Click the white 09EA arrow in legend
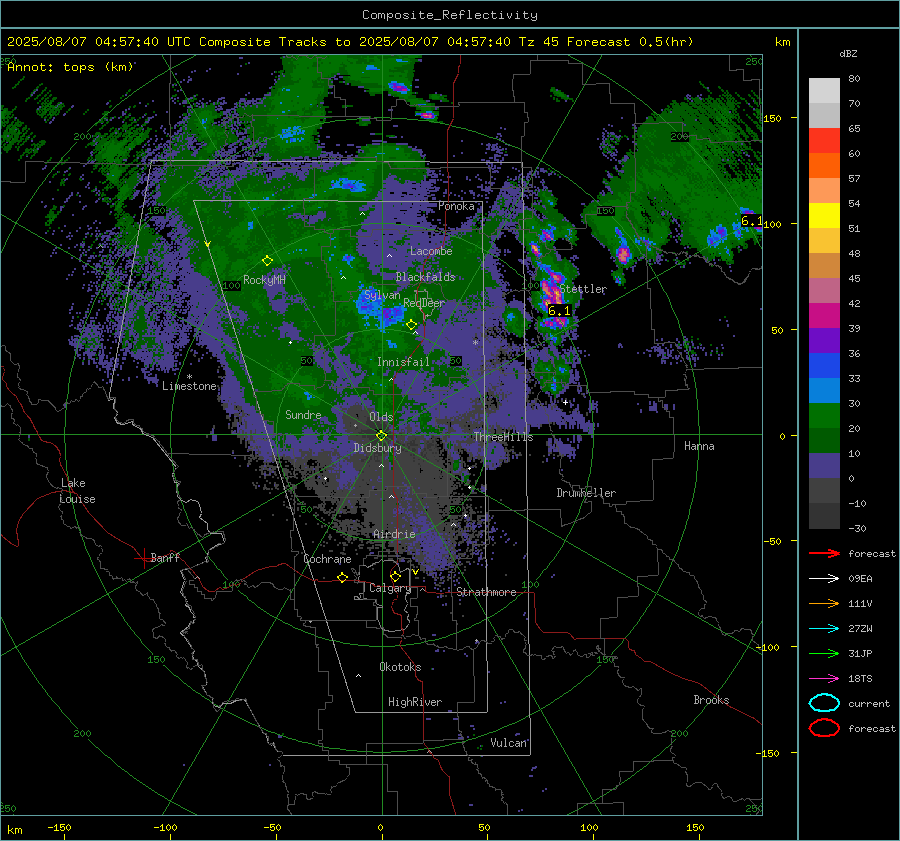The width and height of the screenshot is (900, 841). [824, 579]
